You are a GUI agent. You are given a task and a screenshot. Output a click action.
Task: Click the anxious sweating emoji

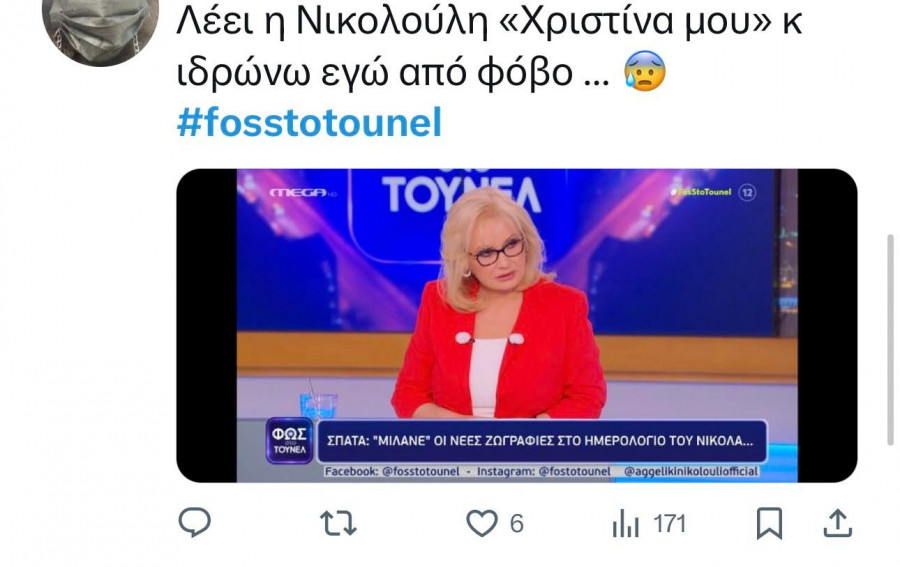coord(645,71)
